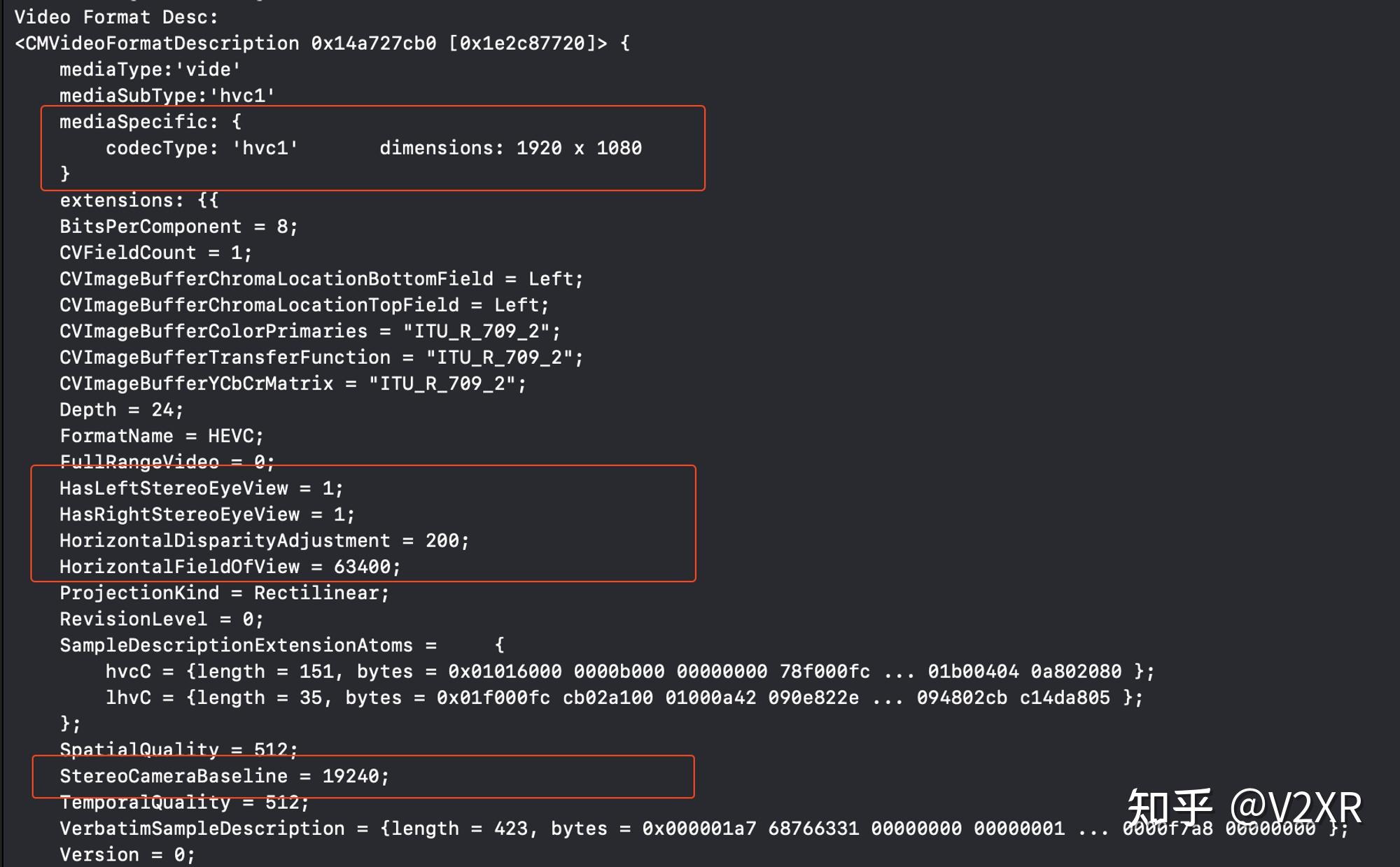This screenshot has height=867, width=1400.
Task: Click the lhvC length 35 bytes line
Action: pos(624,698)
